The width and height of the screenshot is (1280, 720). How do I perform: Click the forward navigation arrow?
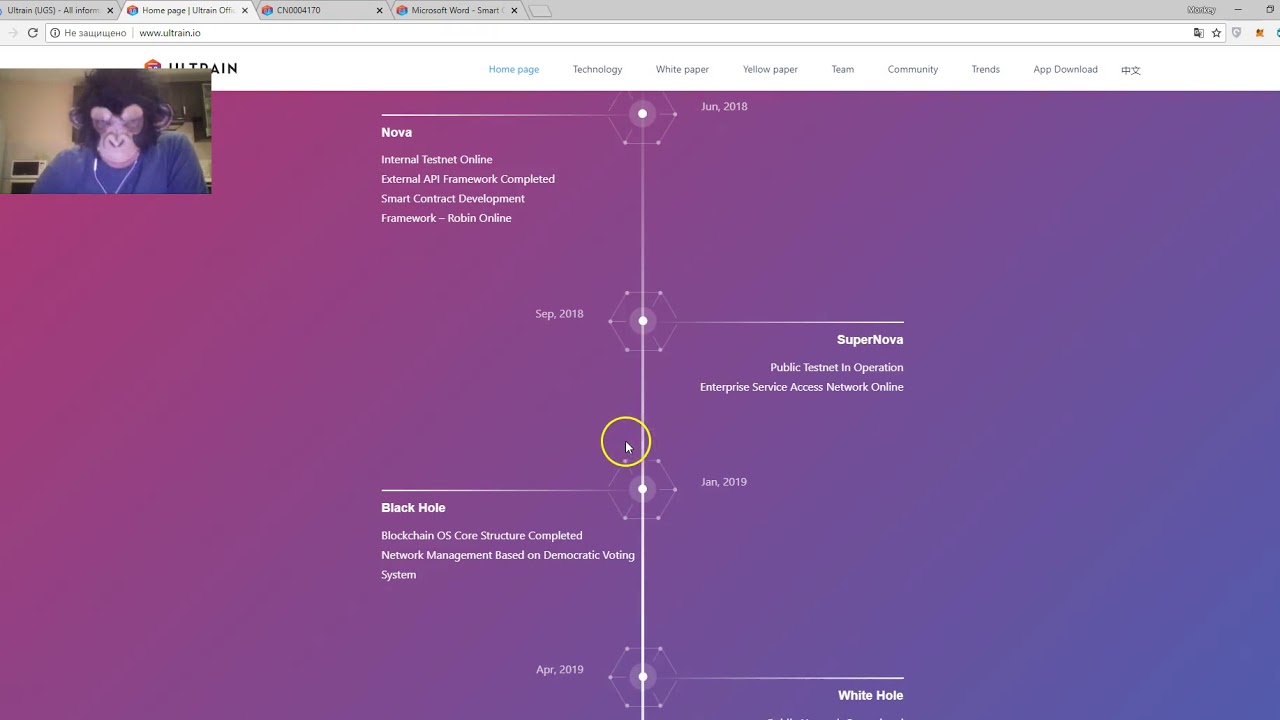(x=12, y=33)
